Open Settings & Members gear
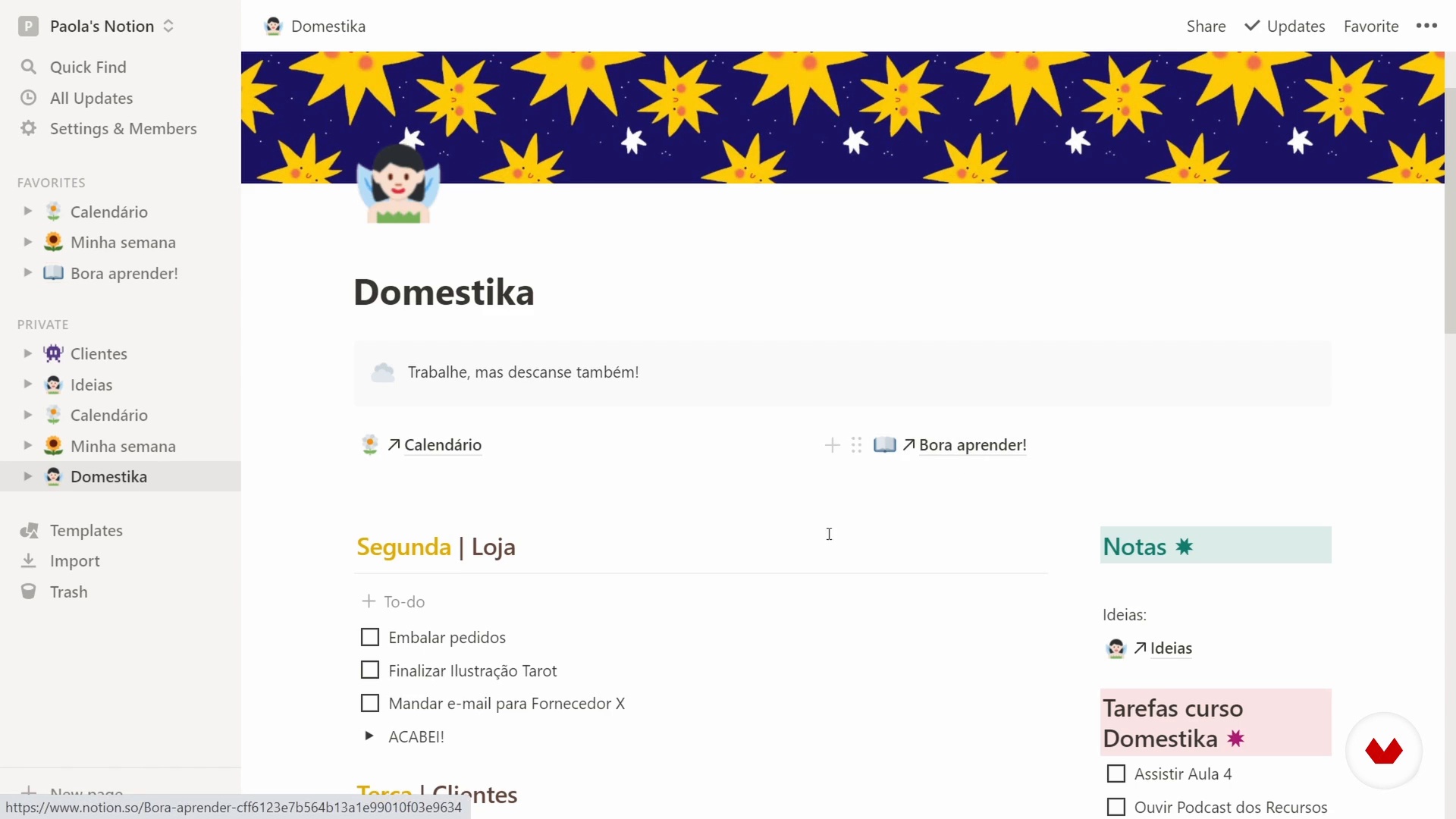Image resolution: width=1456 pixels, height=819 pixels. coord(29,128)
